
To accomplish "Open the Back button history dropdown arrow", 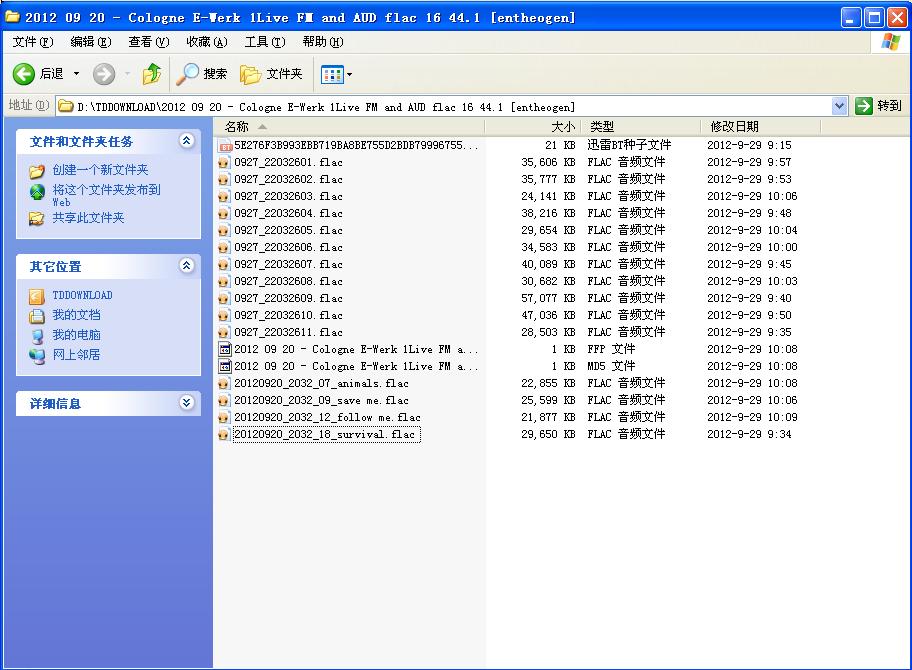I will 76,74.
